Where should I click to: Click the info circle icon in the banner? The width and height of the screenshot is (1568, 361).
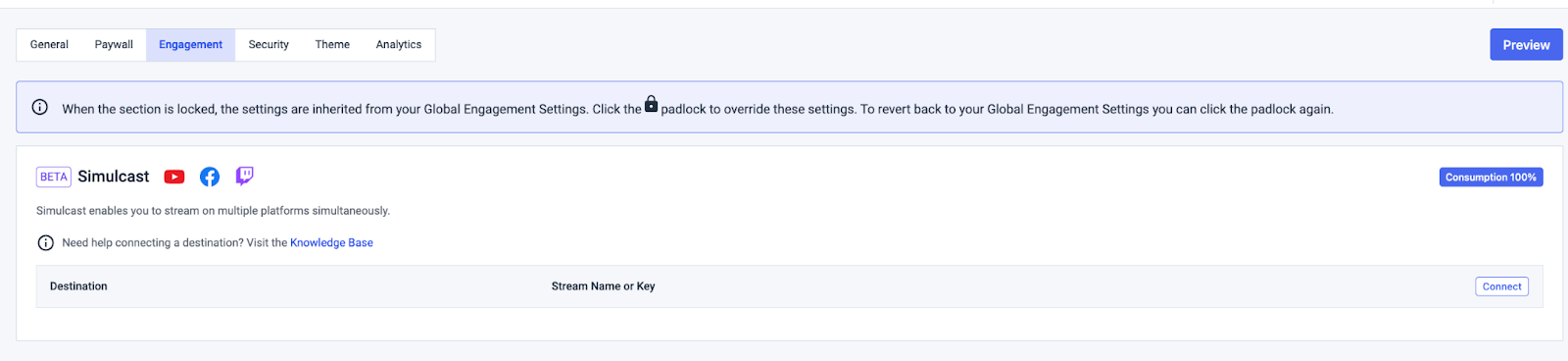(x=40, y=107)
